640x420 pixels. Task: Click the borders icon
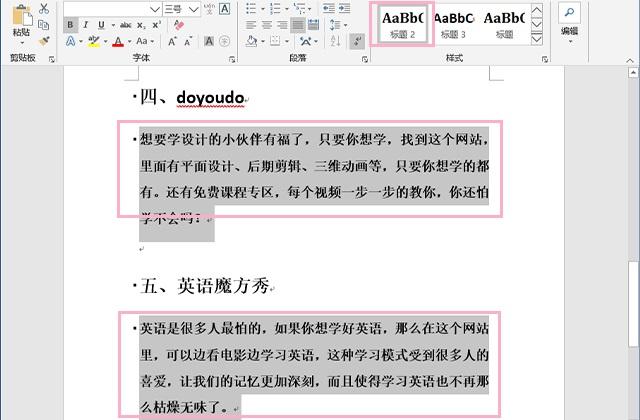coord(275,41)
